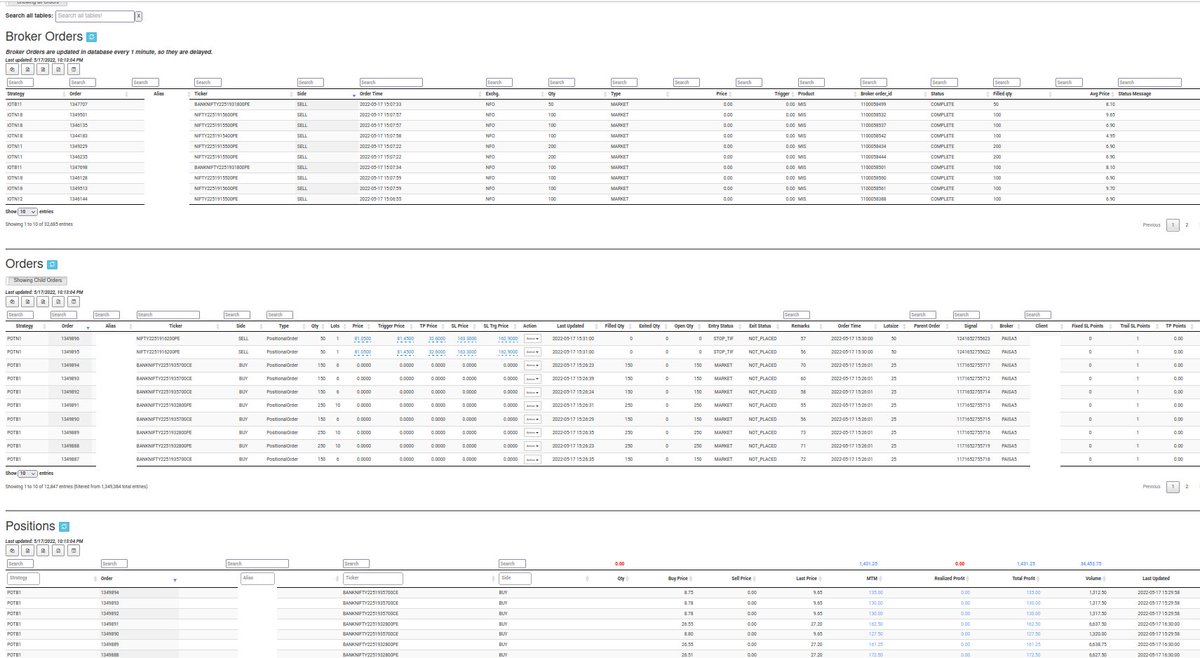Click the refresh icon beside Positions heading
The image size is (1200, 658).
(64, 526)
